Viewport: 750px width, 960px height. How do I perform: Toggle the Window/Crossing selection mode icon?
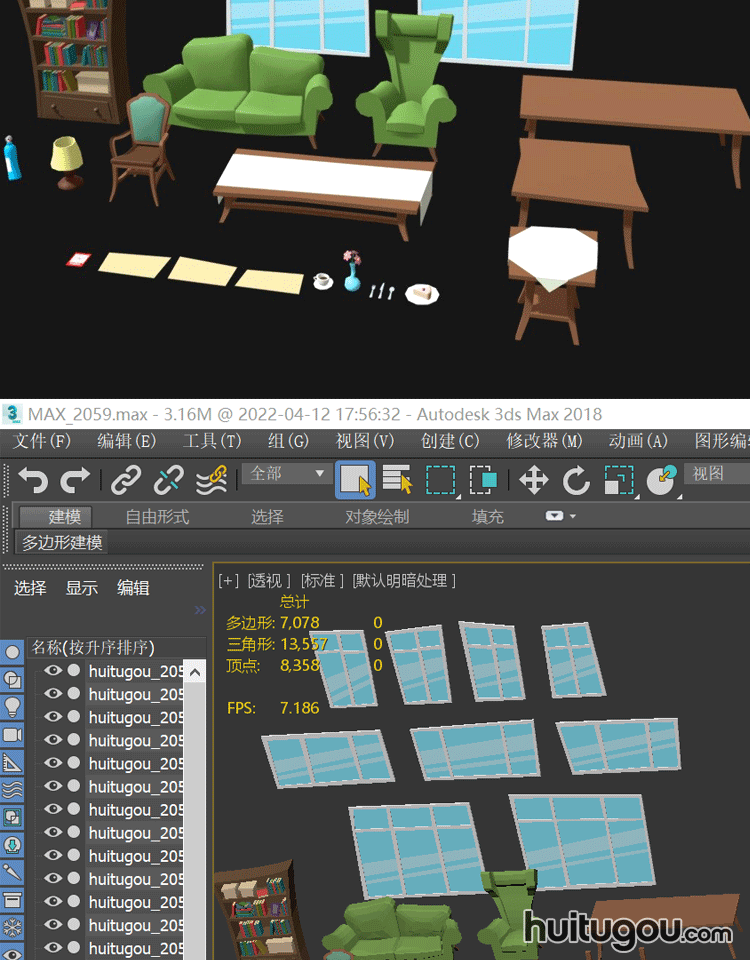point(483,479)
